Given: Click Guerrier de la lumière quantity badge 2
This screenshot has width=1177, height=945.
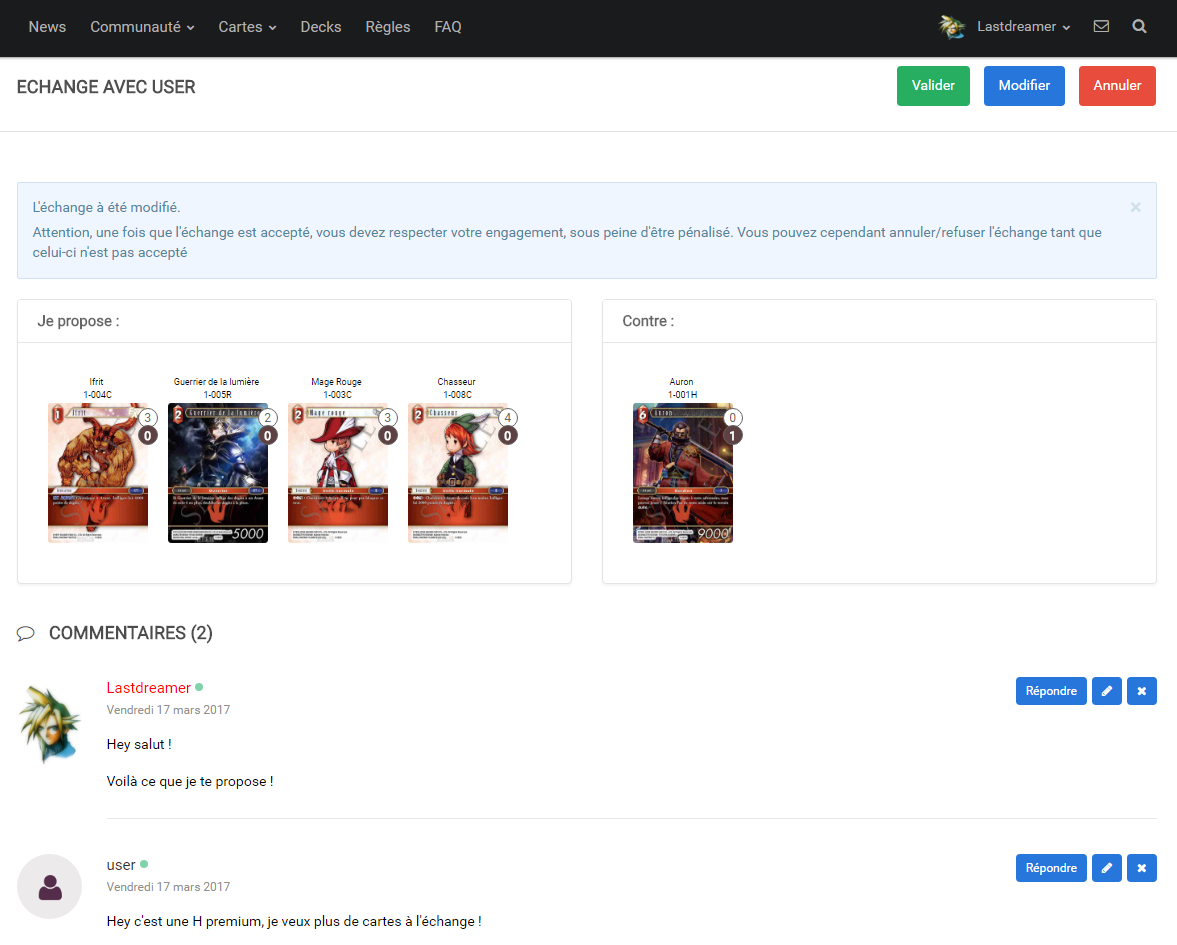Looking at the screenshot, I should click(267, 418).
